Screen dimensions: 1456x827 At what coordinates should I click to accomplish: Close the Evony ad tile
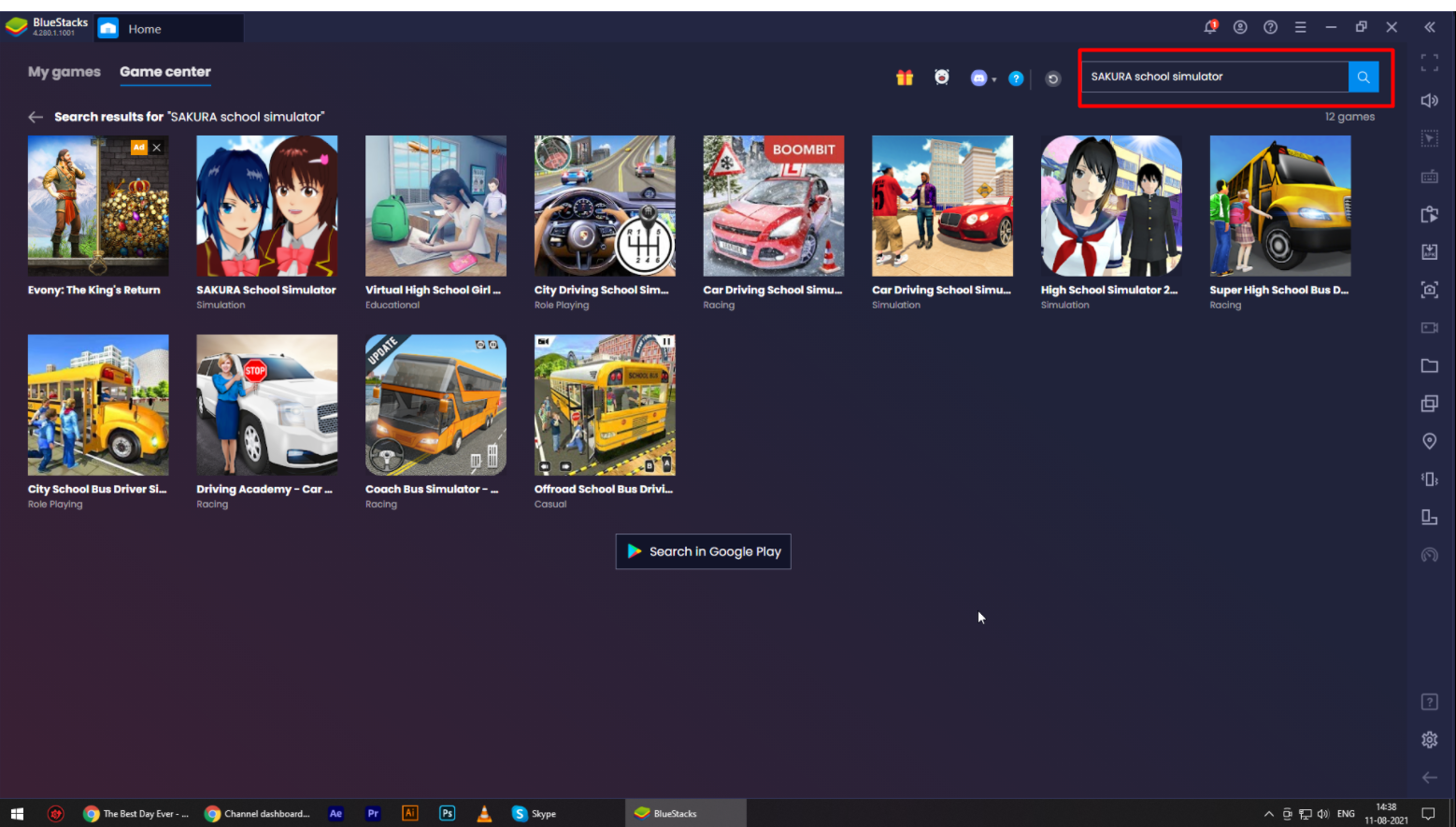click(157, 147)
